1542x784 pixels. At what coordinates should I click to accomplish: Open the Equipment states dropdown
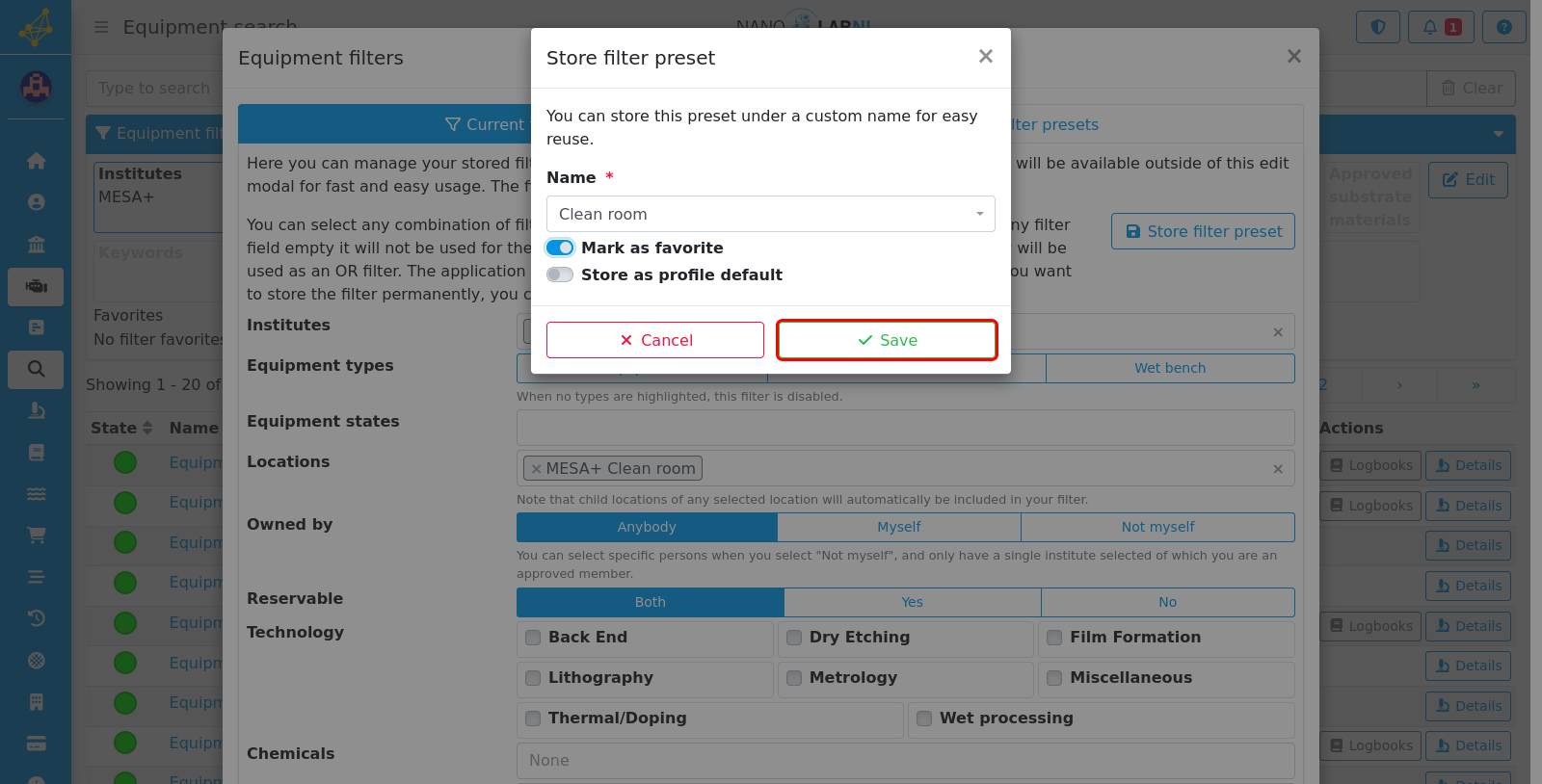tap(906, 428)
